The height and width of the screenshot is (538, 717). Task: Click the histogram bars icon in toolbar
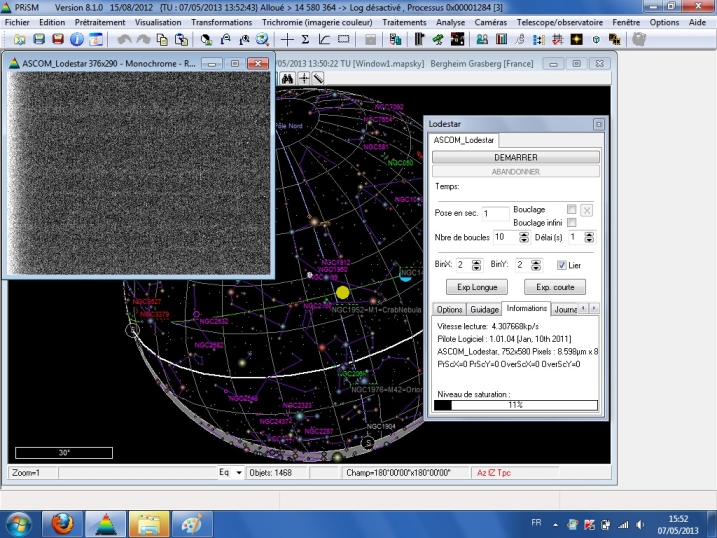point(502,39)
